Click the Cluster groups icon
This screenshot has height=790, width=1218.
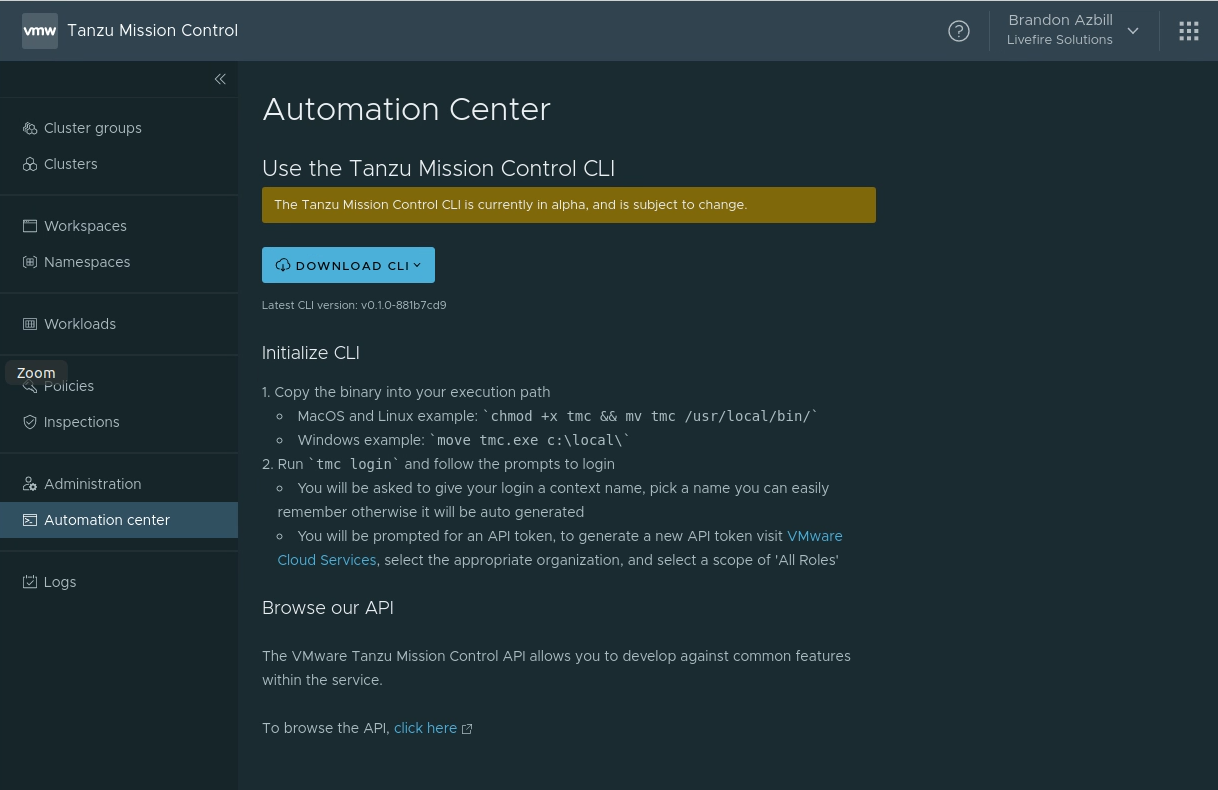point(30,128)
